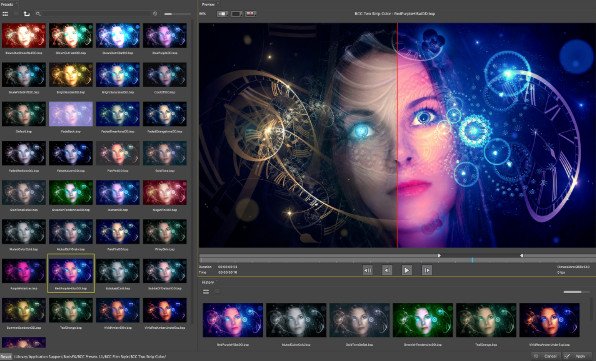Select the TealOrange preset in bottom row
This screenshot has width=596, height=361.
[71, 310]
